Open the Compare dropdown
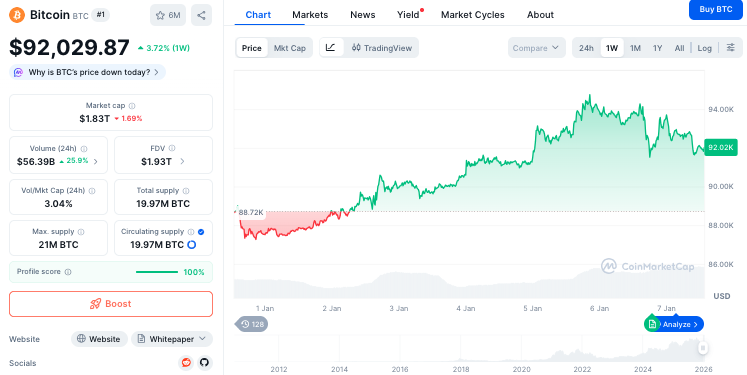 point(536,48)
